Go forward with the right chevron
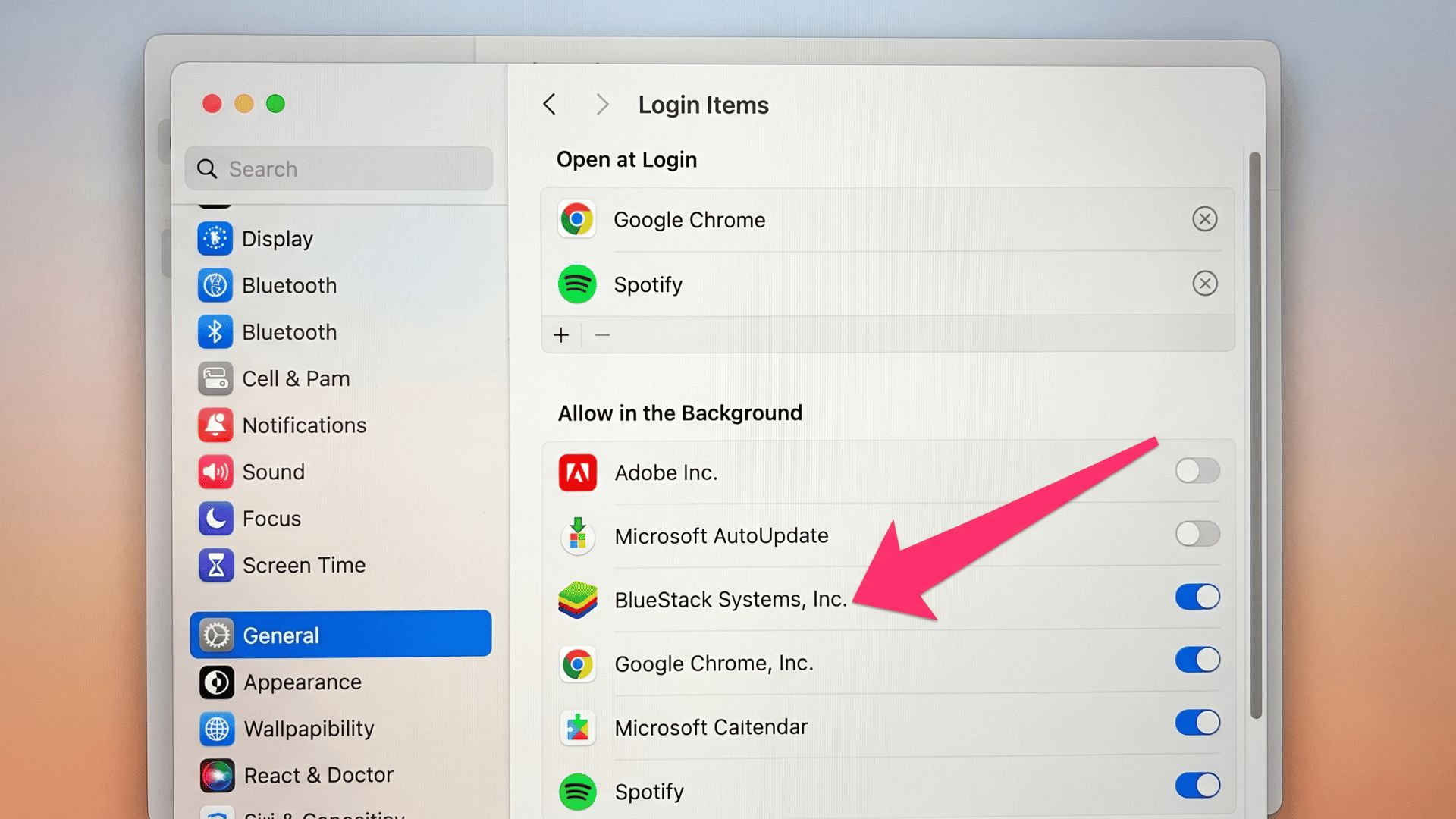The image size is (1456, 819). [x=602, y=105]
